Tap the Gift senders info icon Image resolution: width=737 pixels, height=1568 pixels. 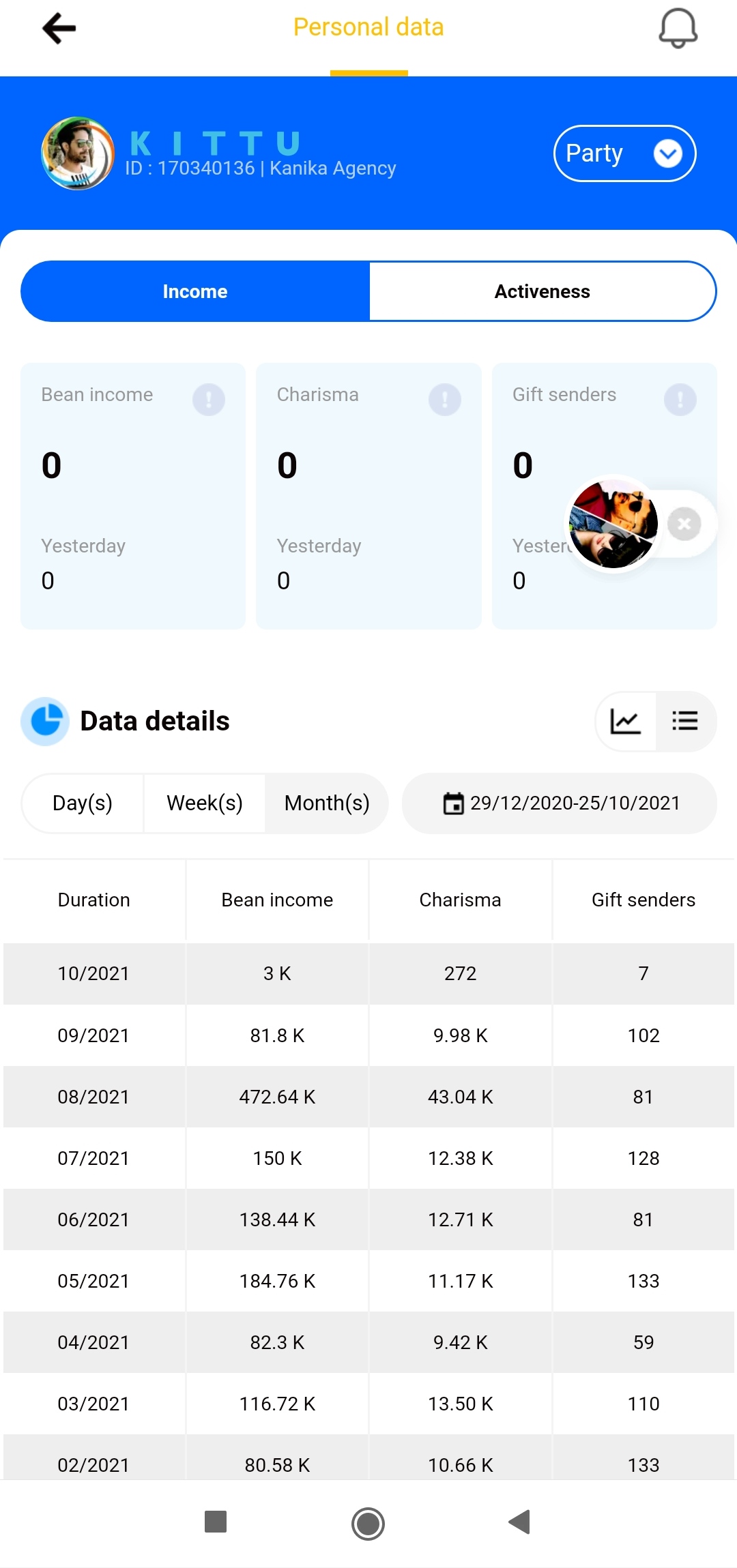pyautogui.click(x=680, y=399)
